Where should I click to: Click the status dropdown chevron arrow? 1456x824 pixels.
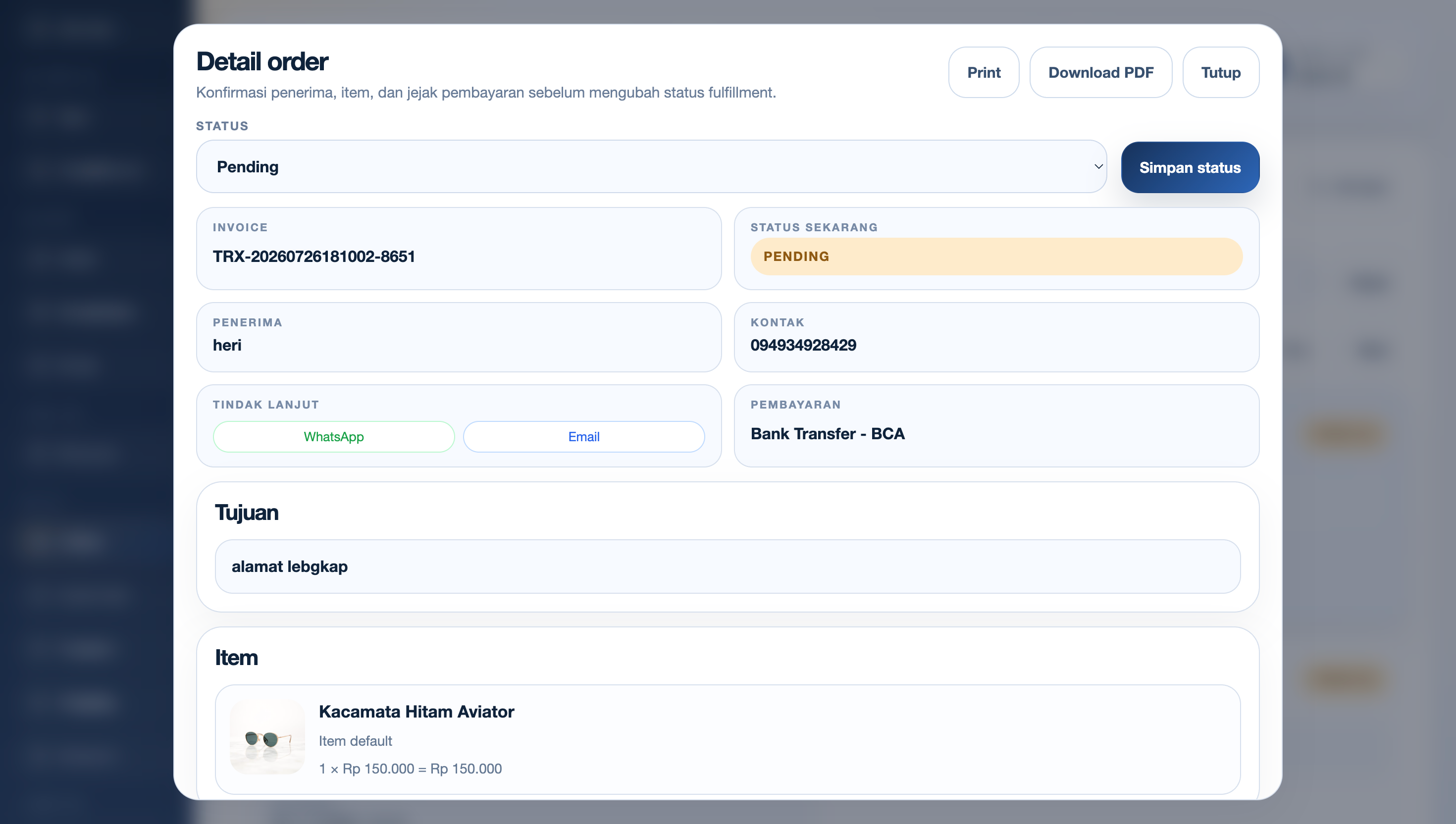[x=1098, y=166]
